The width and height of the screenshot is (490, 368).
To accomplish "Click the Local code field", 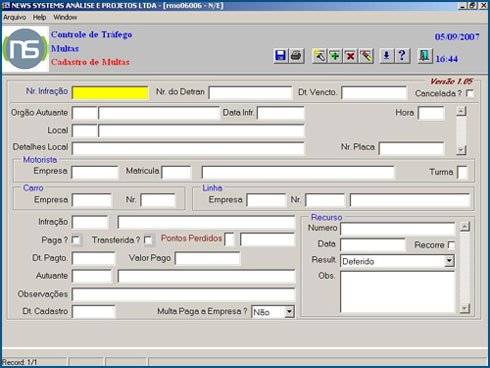I will pyautogui.click(x=85, y=131).
